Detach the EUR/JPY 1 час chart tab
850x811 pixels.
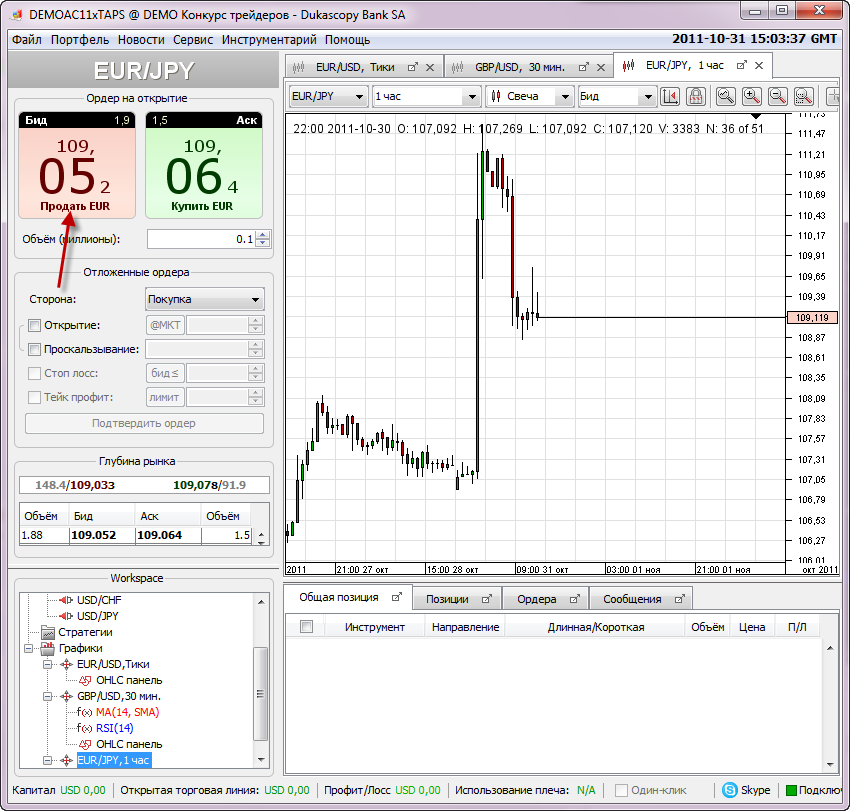742,65
